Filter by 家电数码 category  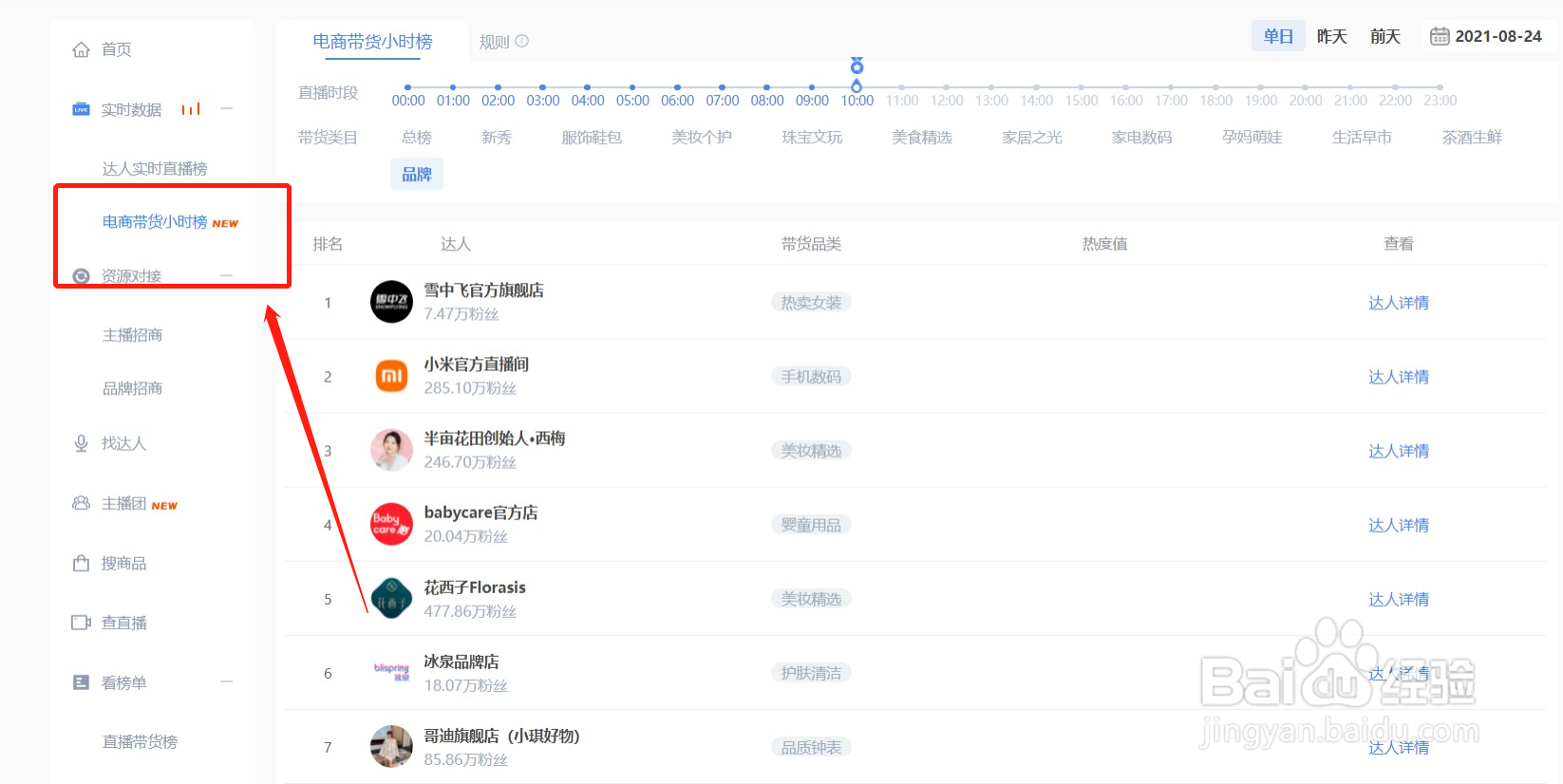[x=1142, y=137]
